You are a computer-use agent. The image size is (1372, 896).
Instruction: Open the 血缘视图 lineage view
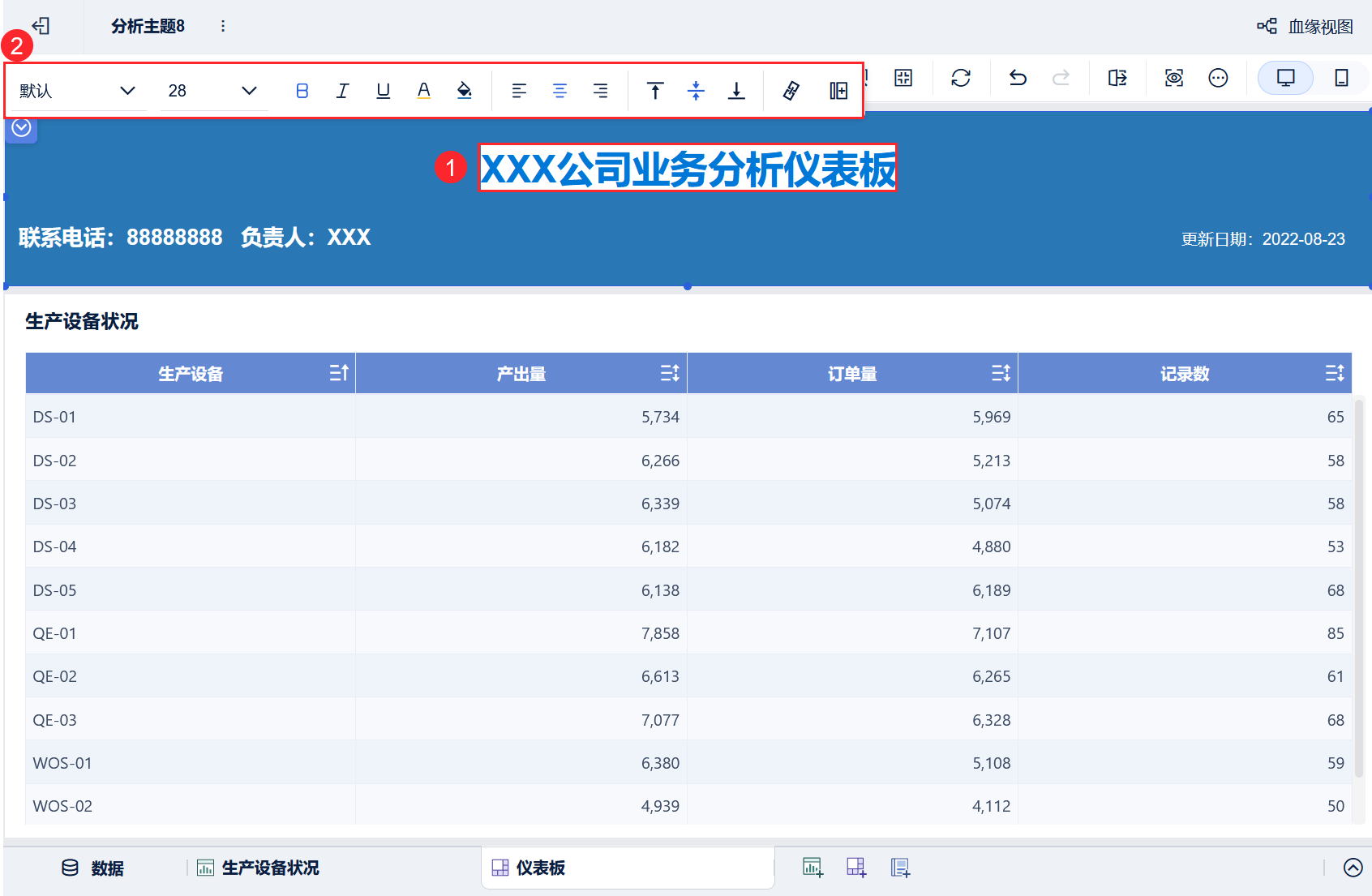pyautogui.click(x=1306, y=27)
